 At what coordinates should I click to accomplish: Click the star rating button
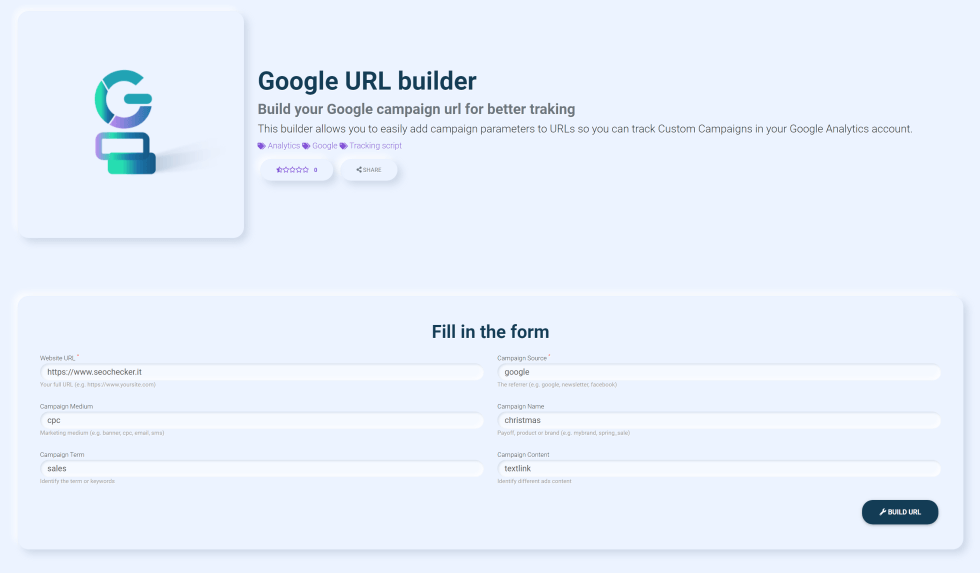pyautogui.click(x=297, y=170)
